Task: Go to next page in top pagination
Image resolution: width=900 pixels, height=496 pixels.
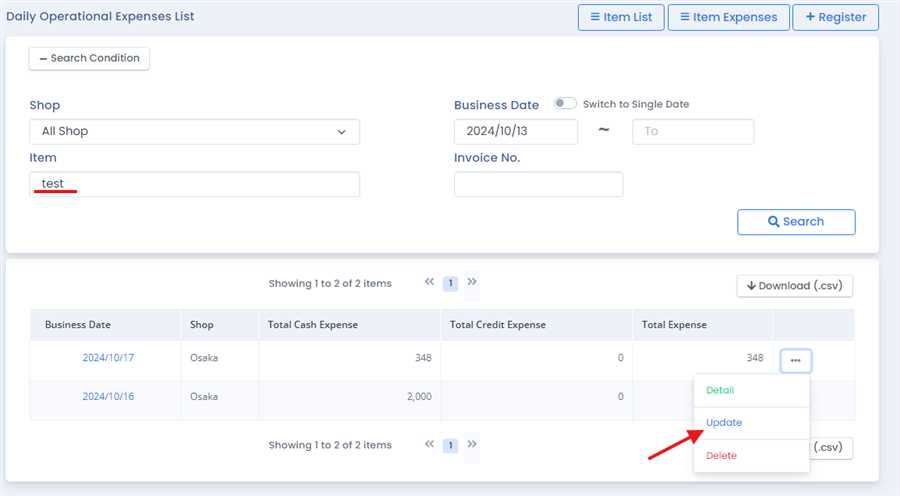Action: pyautogui.click(x=472, y=283)
